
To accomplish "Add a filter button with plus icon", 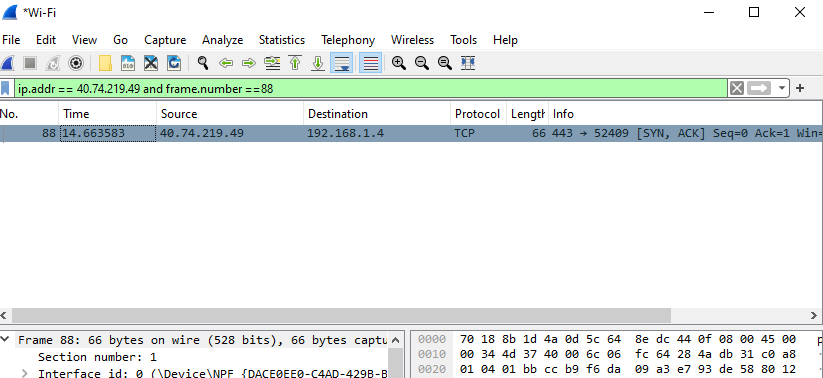I will point(800,88).
